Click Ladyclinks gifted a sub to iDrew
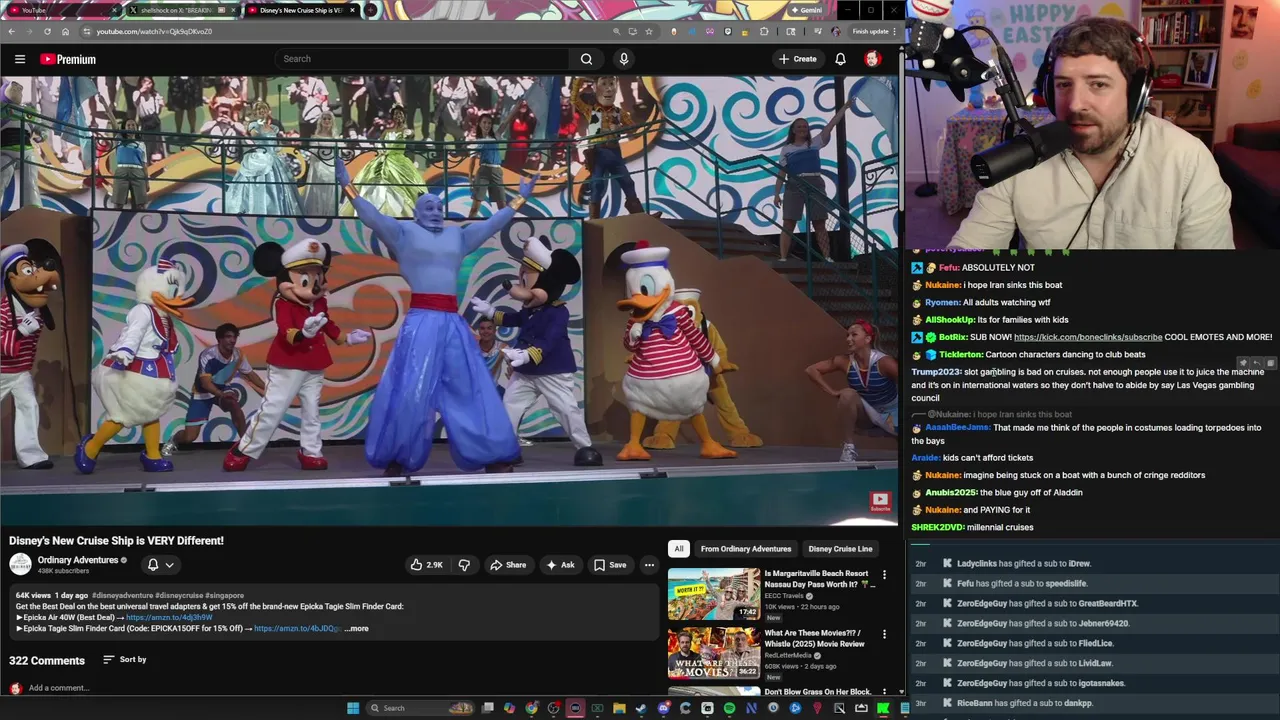This screenshot has height=720, width=1280. pyautogui.click(x=1024, y=564)
